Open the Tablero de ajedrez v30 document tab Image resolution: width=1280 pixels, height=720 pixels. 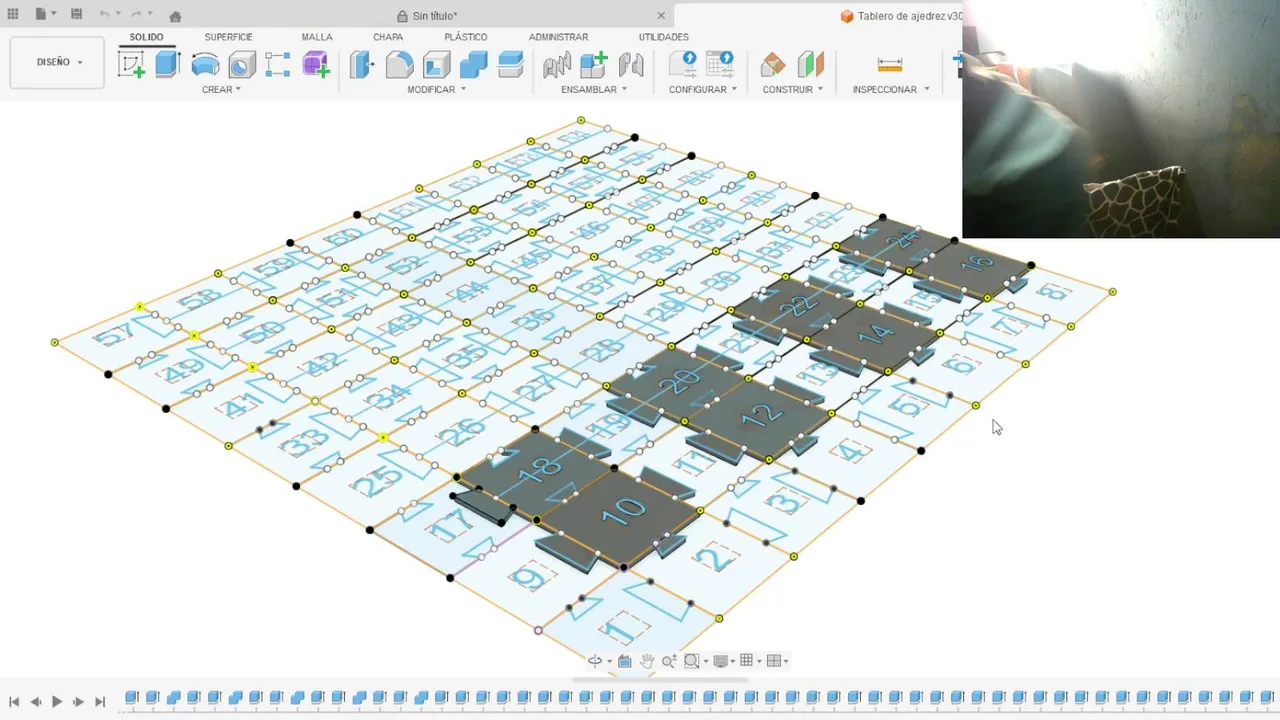click(x=900, y=16)
